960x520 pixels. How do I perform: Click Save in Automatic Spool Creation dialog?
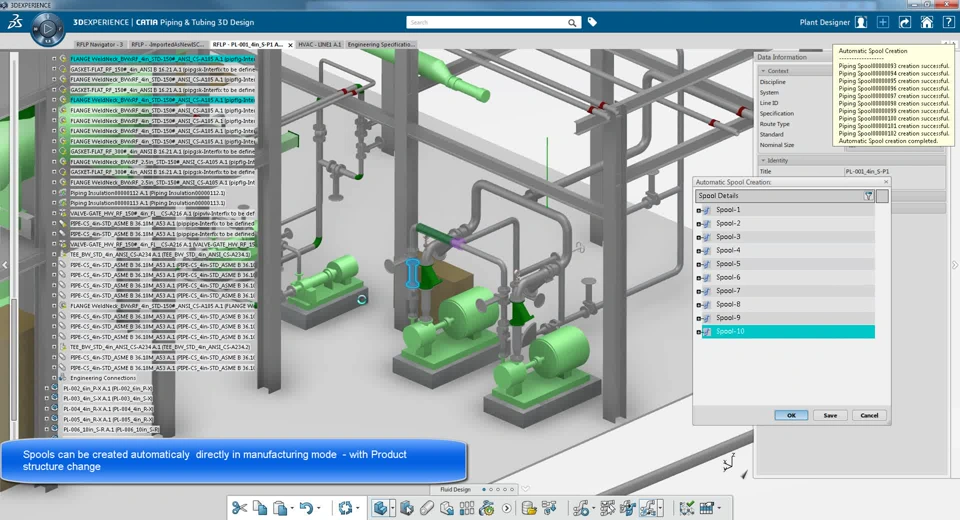[x=830, y=415]
